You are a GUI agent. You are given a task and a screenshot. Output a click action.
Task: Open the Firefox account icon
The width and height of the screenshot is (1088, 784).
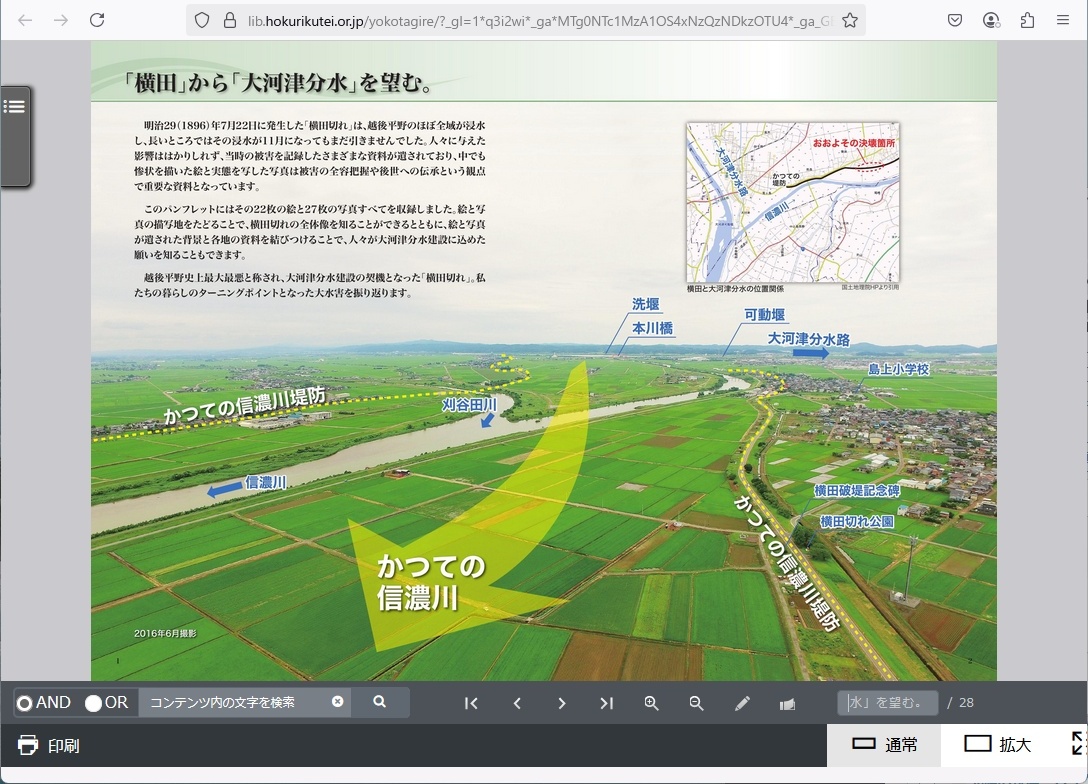[x=991, y=20]
